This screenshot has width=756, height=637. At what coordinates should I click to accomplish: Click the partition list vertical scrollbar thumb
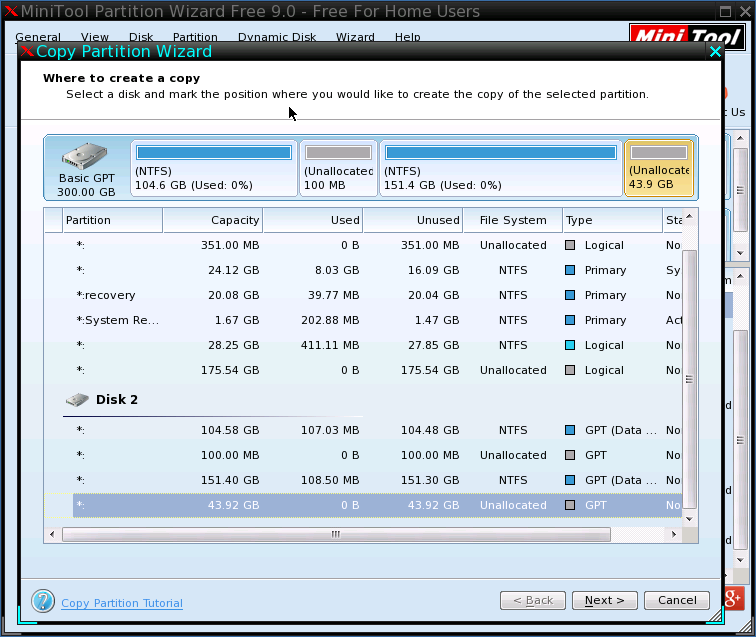(689, 379)
